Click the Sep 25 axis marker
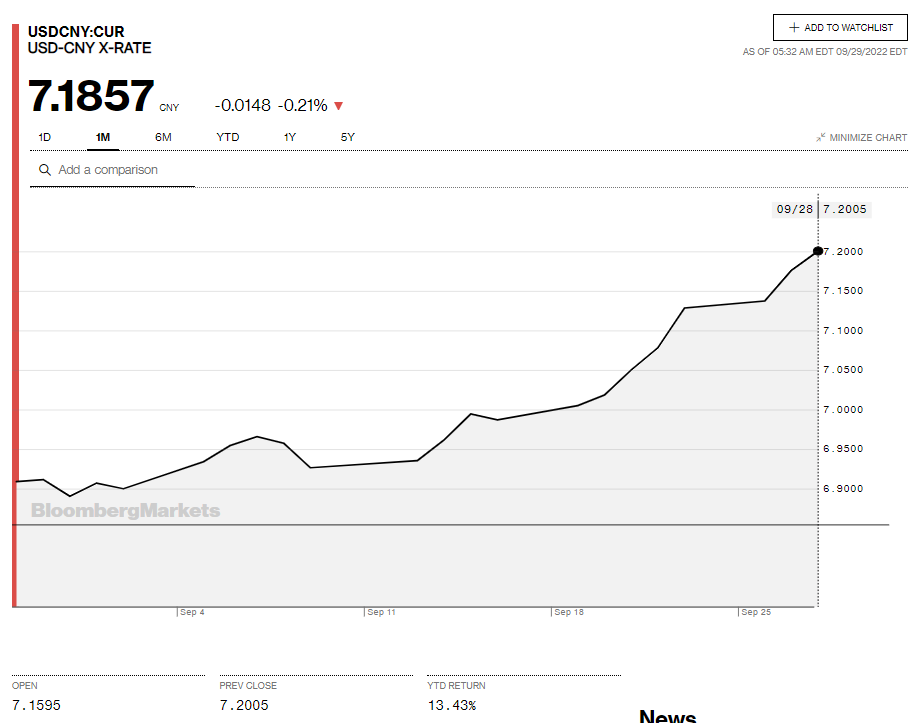 757,612
